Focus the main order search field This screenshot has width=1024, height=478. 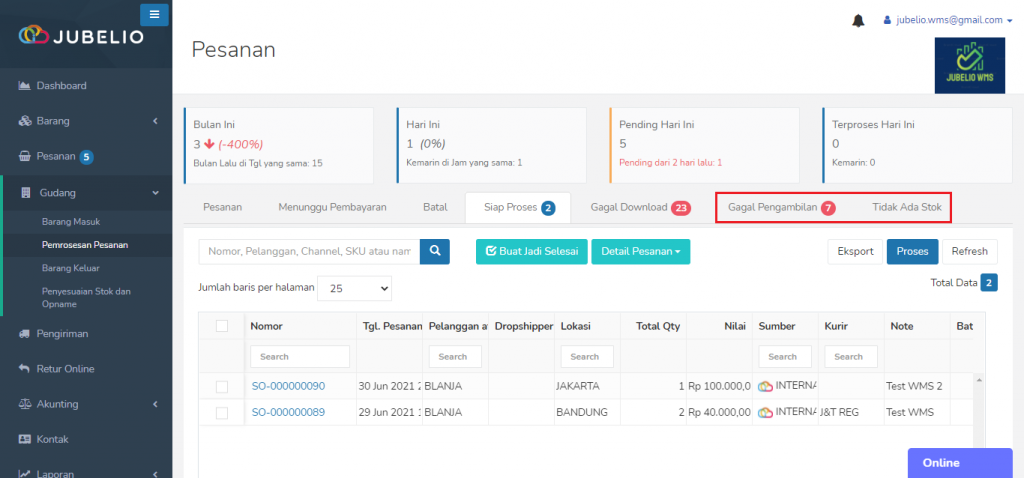point(310,251)
